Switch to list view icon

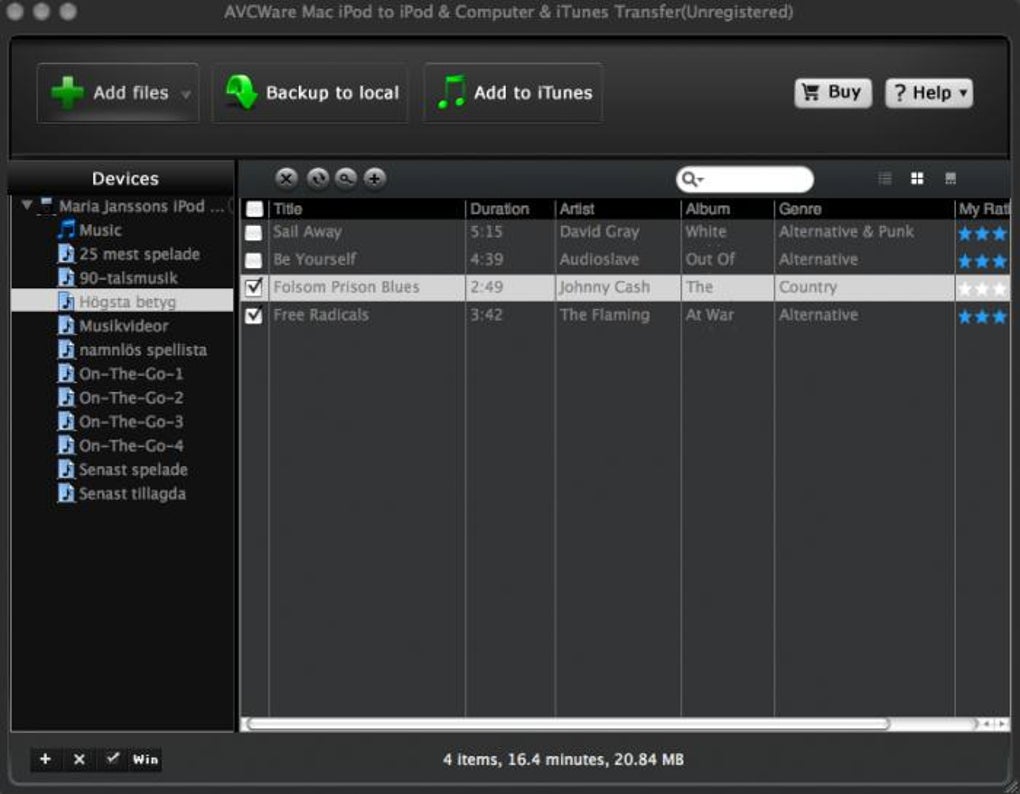[x=885, y=178]
